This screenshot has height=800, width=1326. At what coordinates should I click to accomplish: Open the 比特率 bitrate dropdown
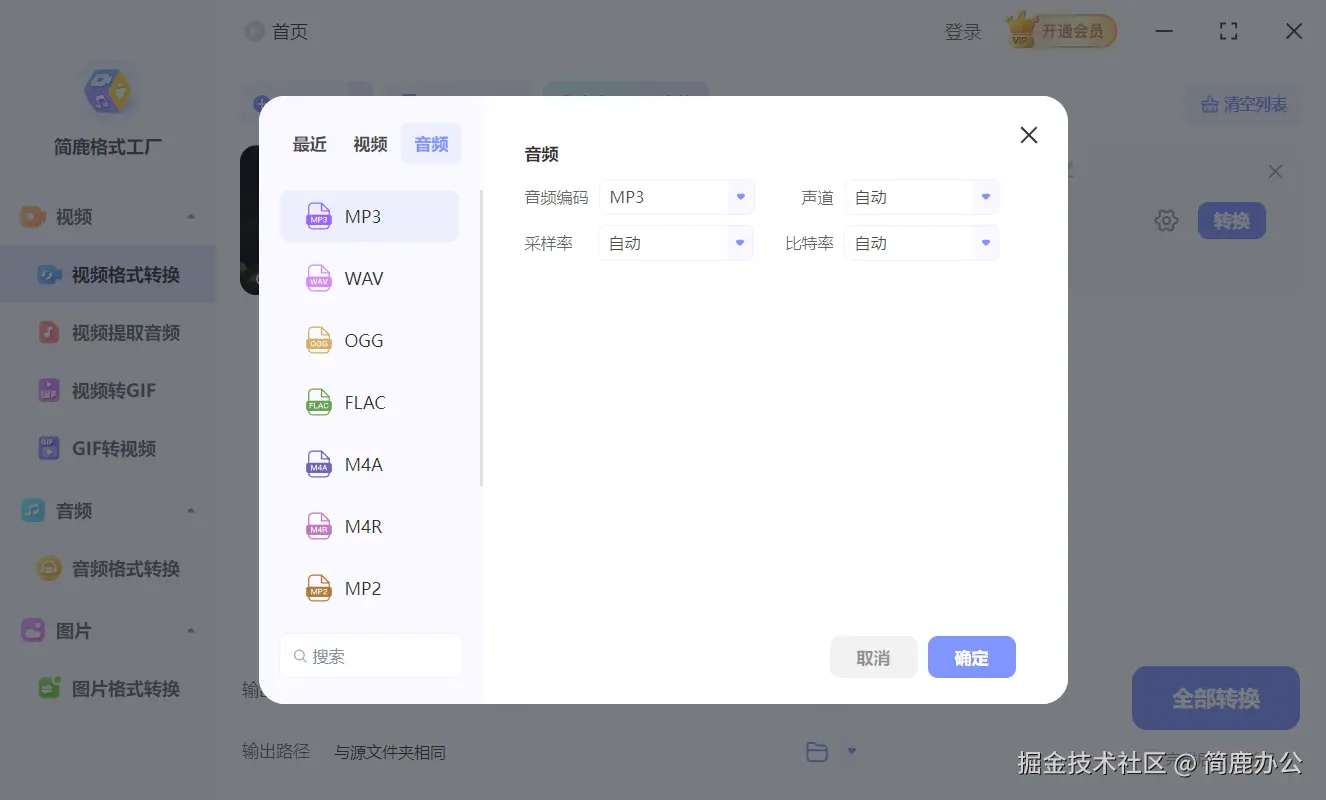point(919,242)
